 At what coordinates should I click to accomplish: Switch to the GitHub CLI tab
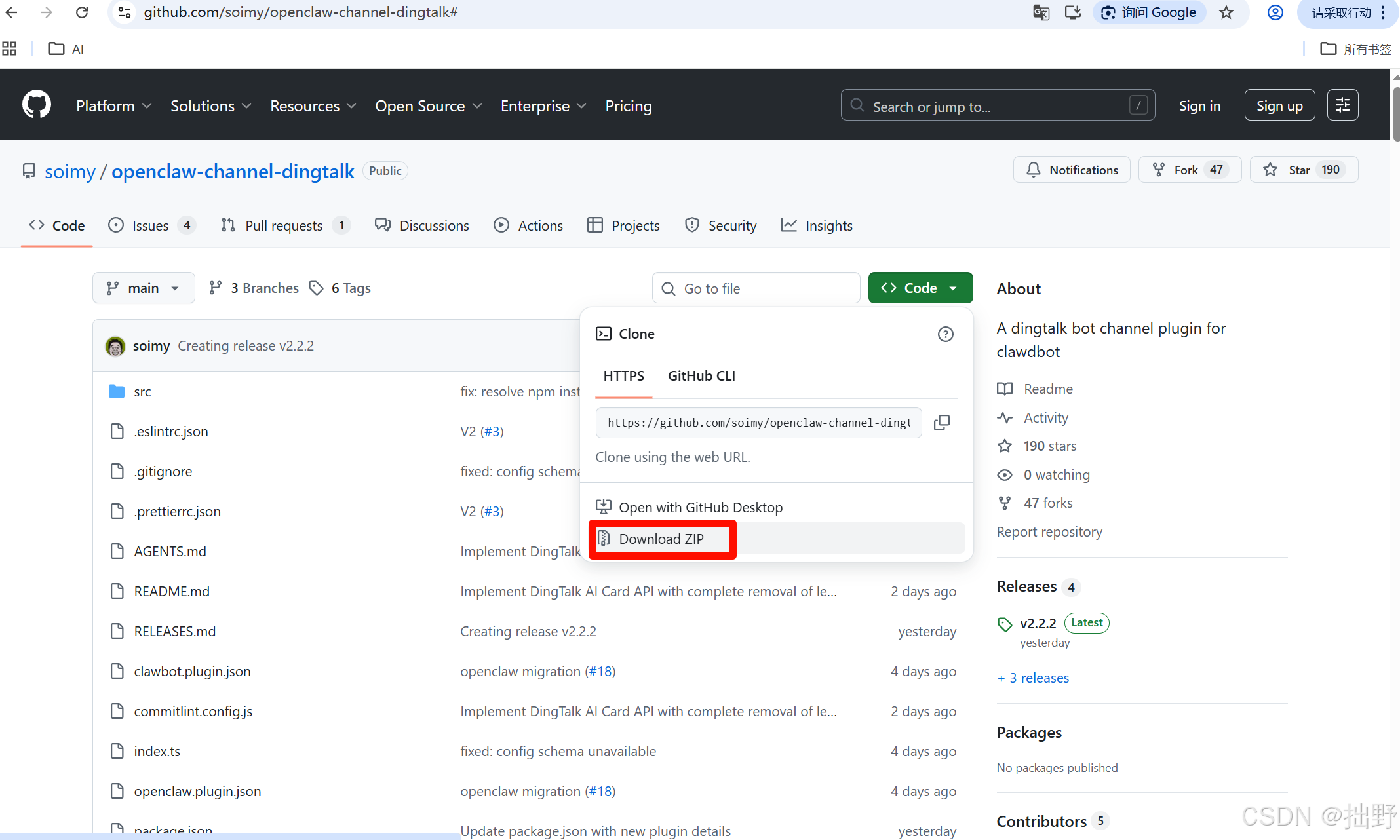click(x=701, y=376)
